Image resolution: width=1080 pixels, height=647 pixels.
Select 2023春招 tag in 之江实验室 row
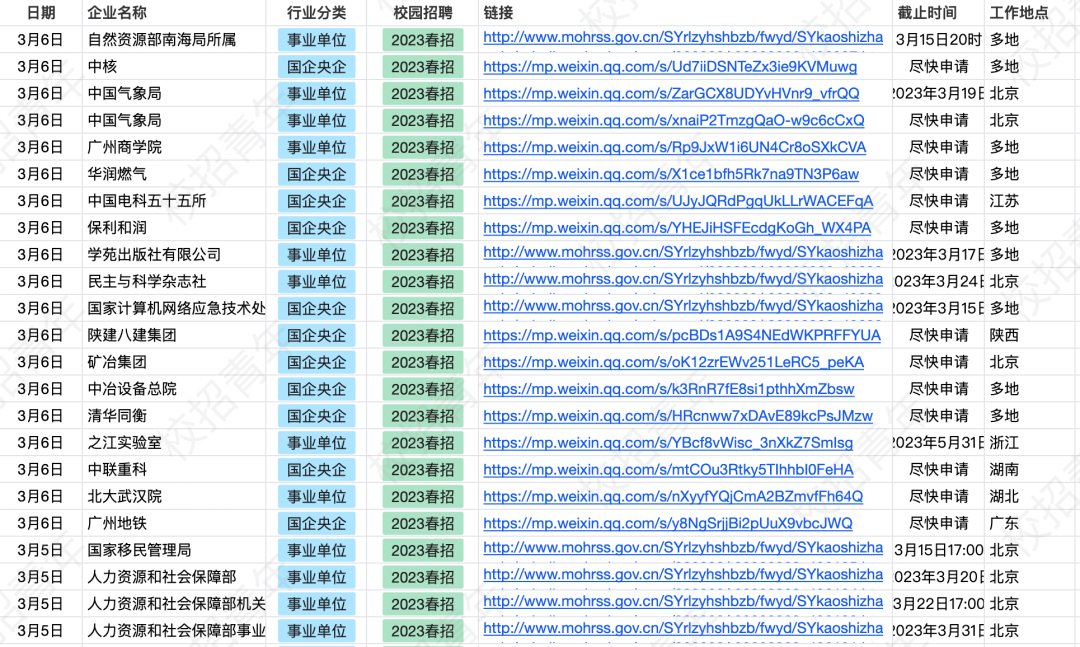[423, 443]
